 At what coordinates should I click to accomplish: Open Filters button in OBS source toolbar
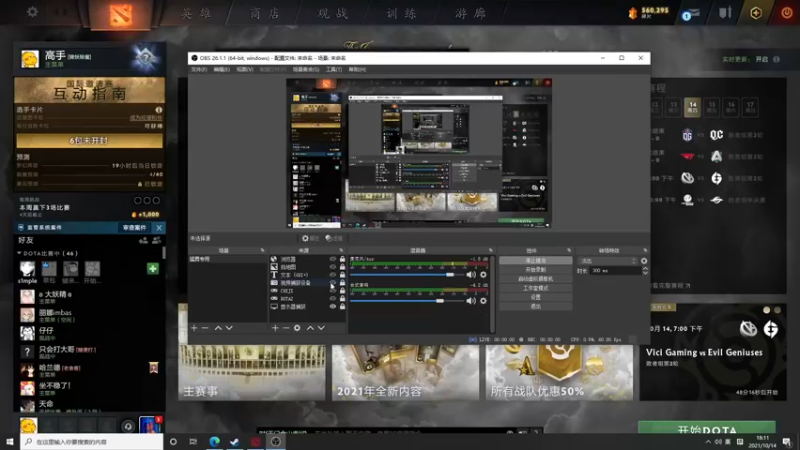pyautogui.click(x=334, y=238)
